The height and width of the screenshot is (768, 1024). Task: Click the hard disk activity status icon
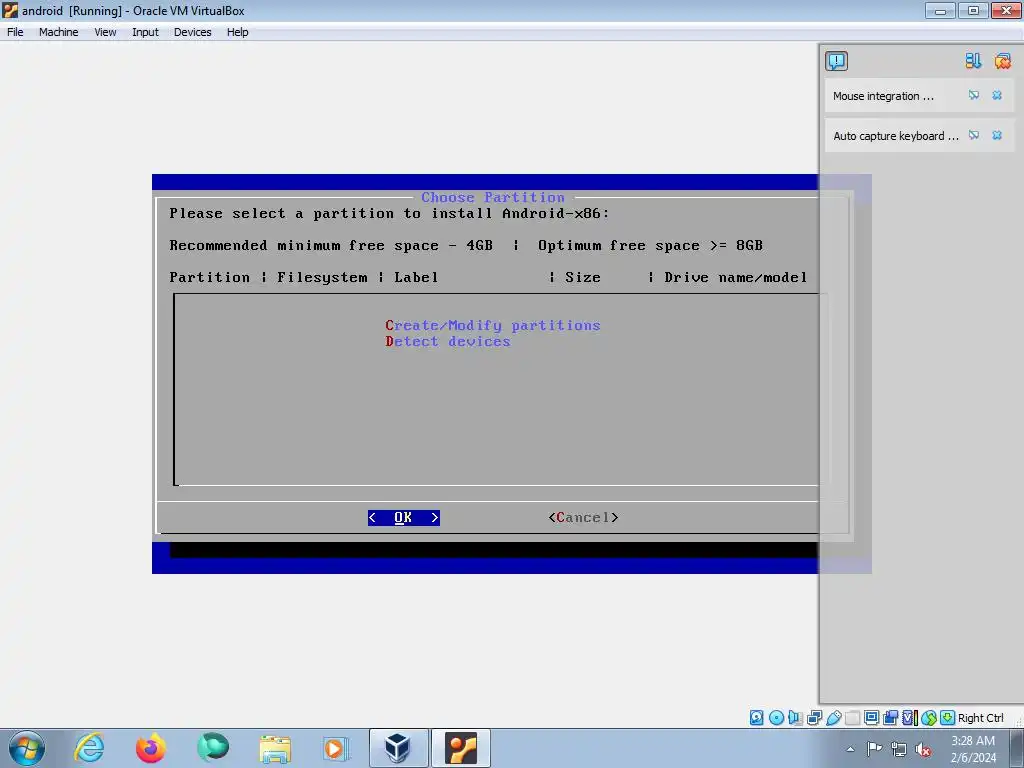tap(756, 718)
